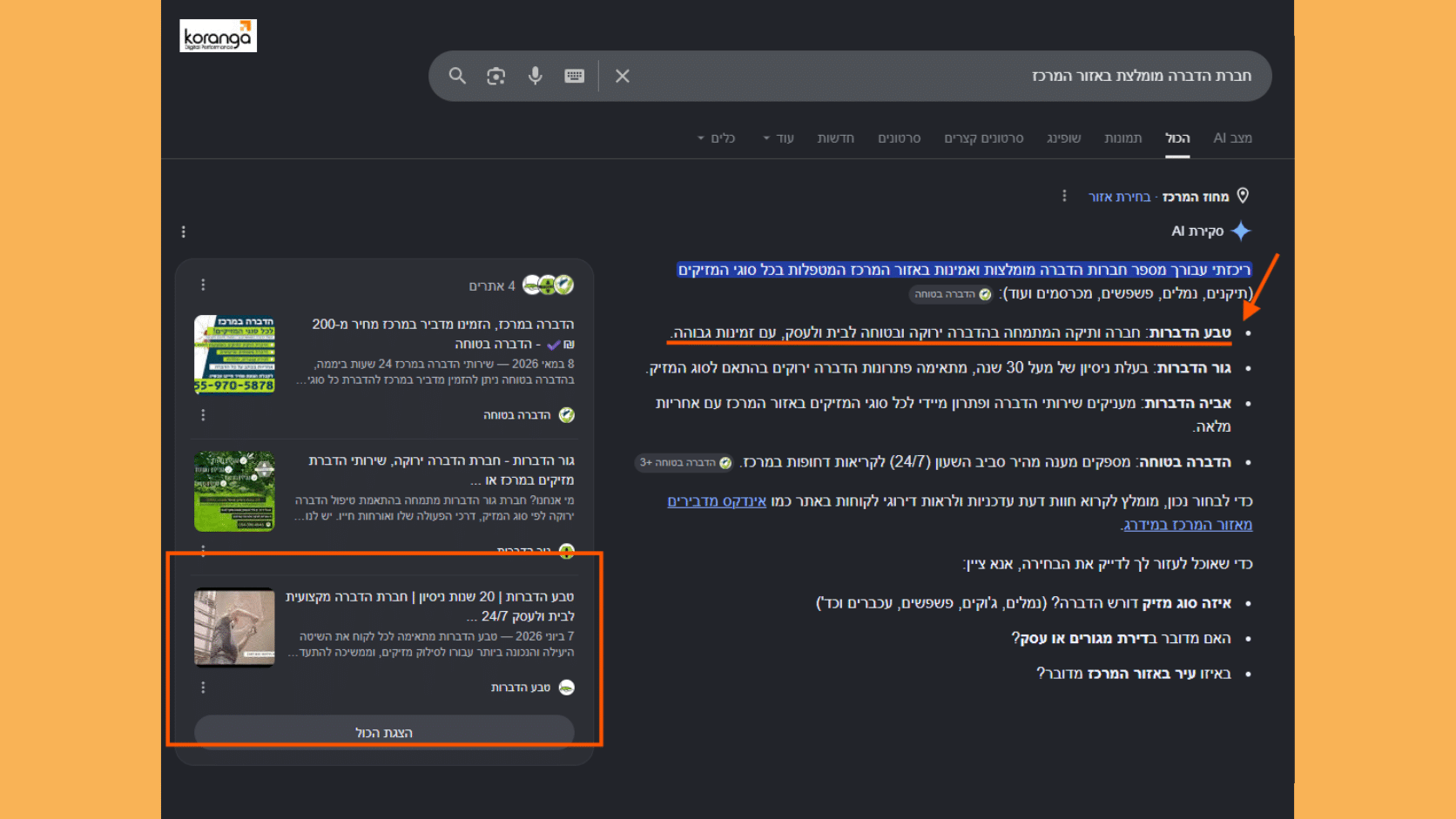This screenshot has height=819, width=1456.
Task: Switch to תמונות tab
Action: point(1122,138)
